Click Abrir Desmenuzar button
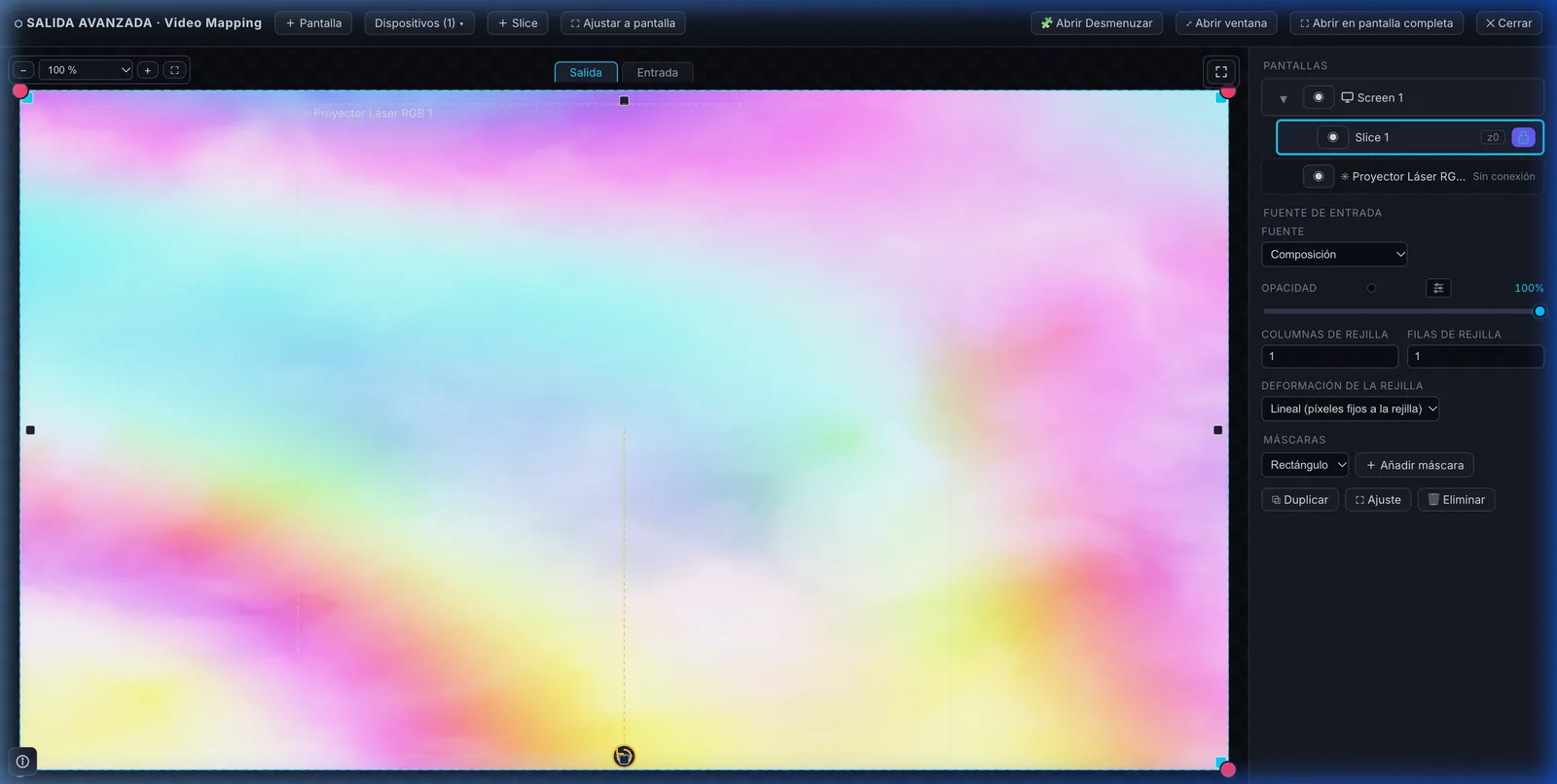 pos(1097,23)
